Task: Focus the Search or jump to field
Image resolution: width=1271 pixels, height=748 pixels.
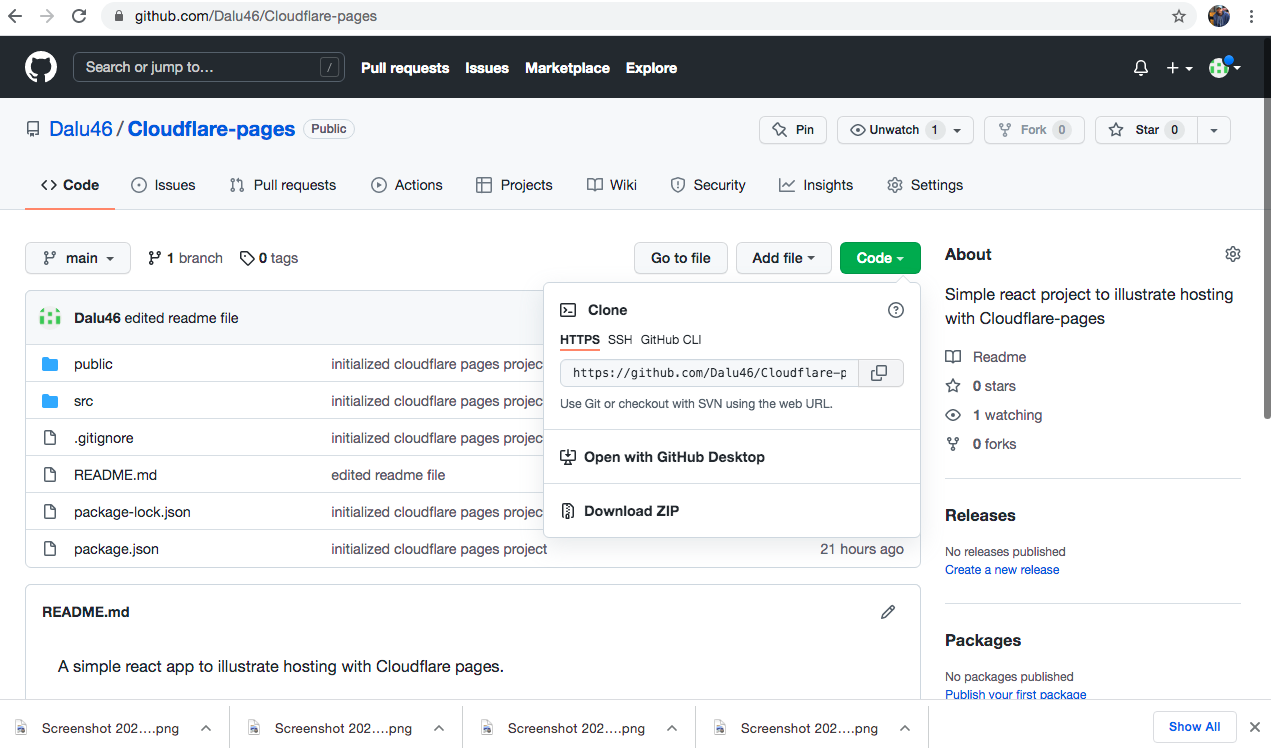Action: [x=209, y=67]
